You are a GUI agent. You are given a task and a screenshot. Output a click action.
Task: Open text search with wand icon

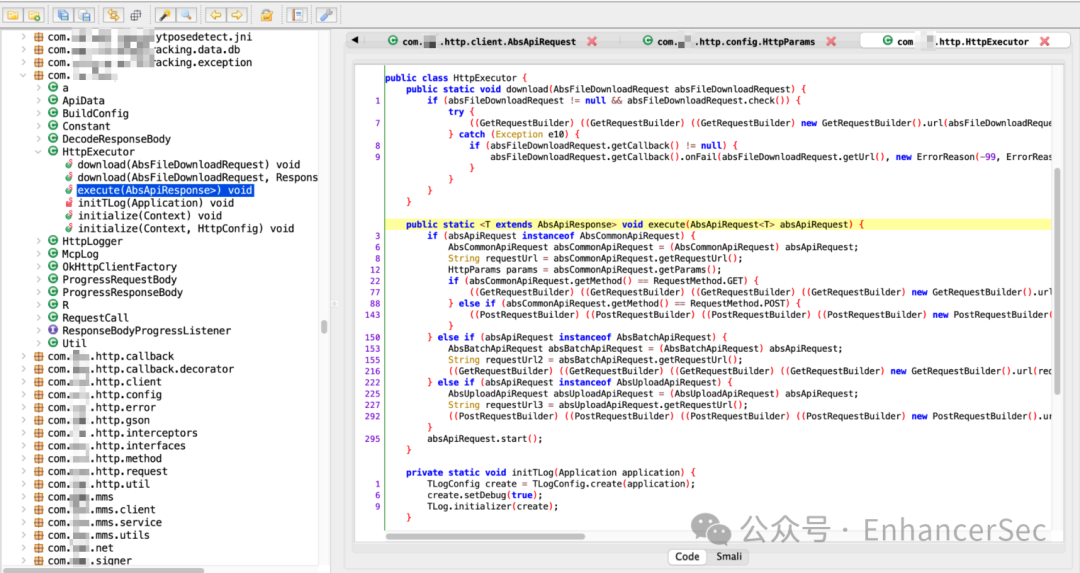(x=165, y=14)
